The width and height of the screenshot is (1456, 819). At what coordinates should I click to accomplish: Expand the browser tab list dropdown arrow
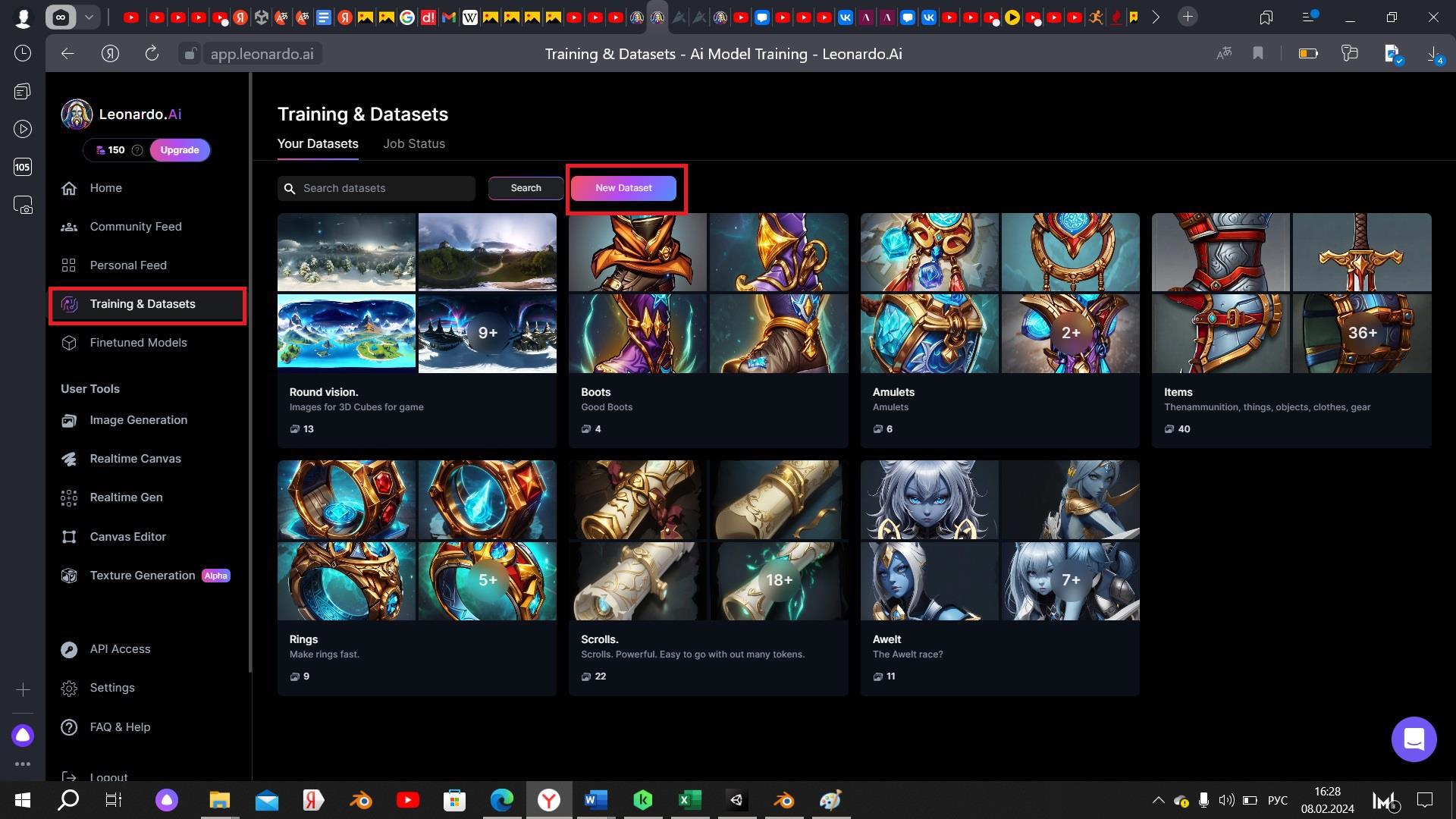click(x=89, y=17)
